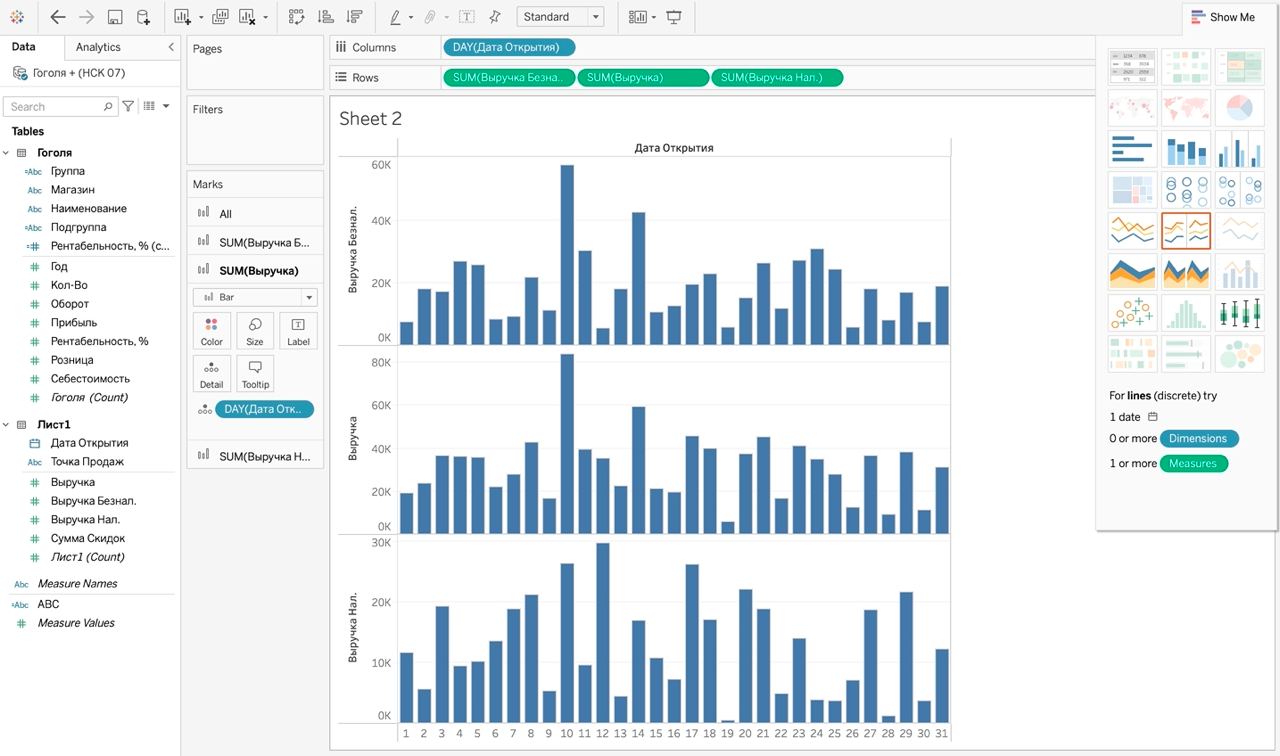
Task: Select treemap chart in Show Me
Action: point(1133,190)
